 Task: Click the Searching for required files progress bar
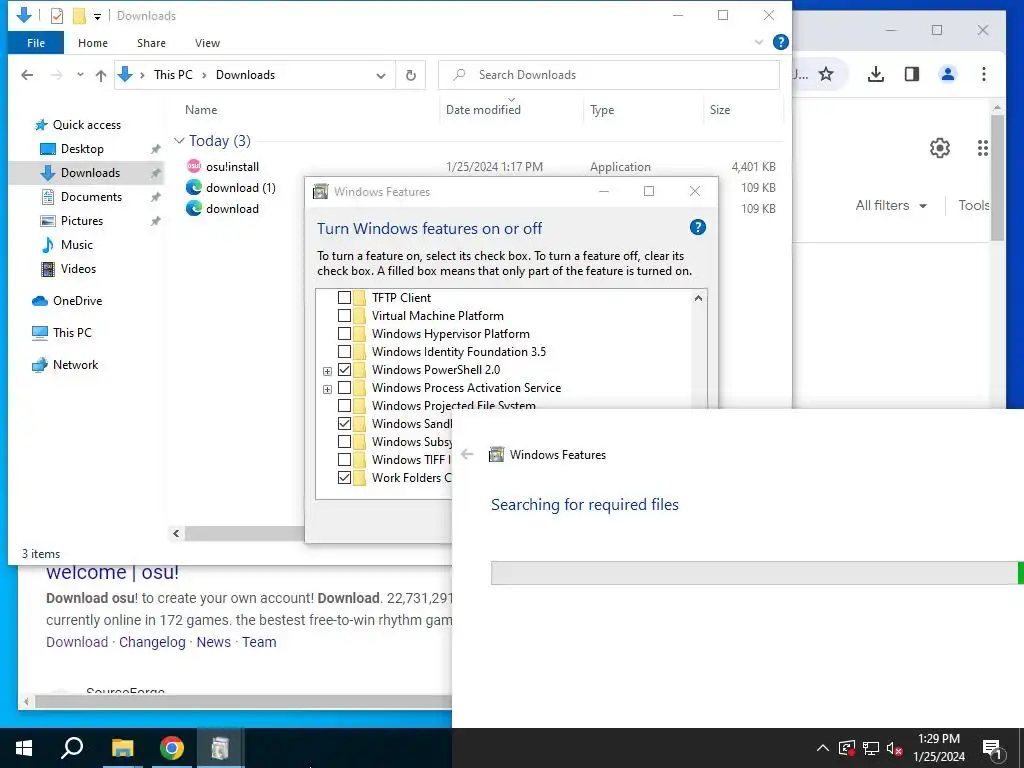tap(757, 573)
